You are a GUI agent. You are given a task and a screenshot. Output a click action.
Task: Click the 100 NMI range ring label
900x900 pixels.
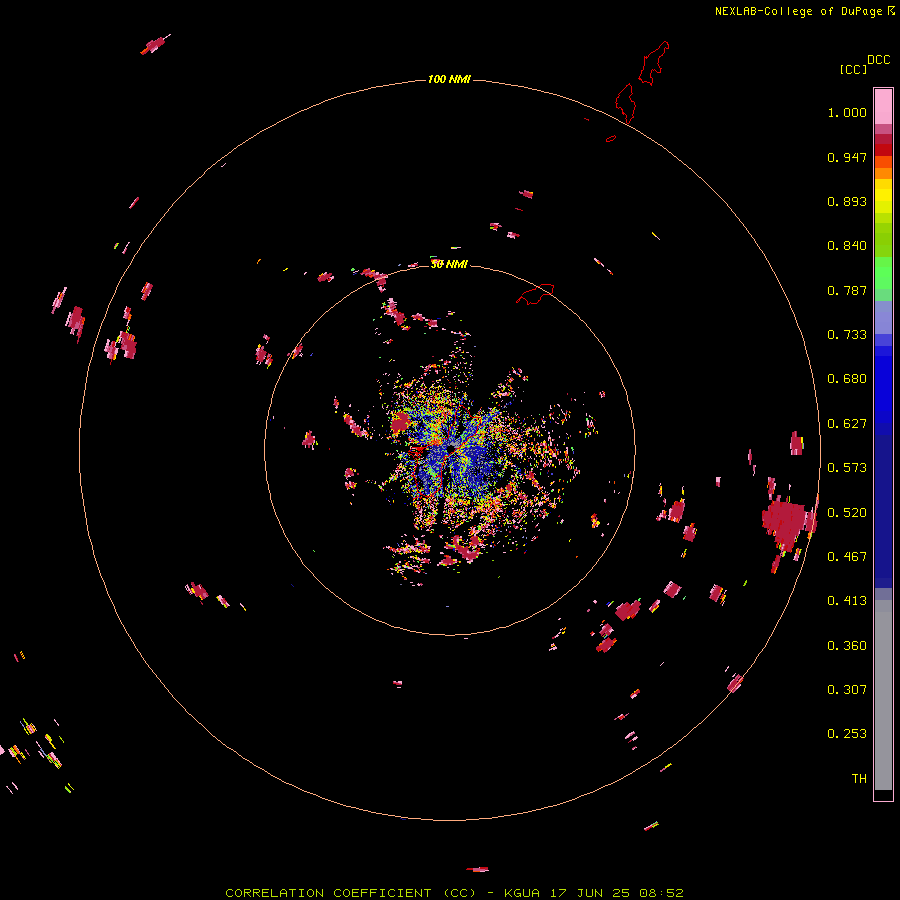(449, 79)
